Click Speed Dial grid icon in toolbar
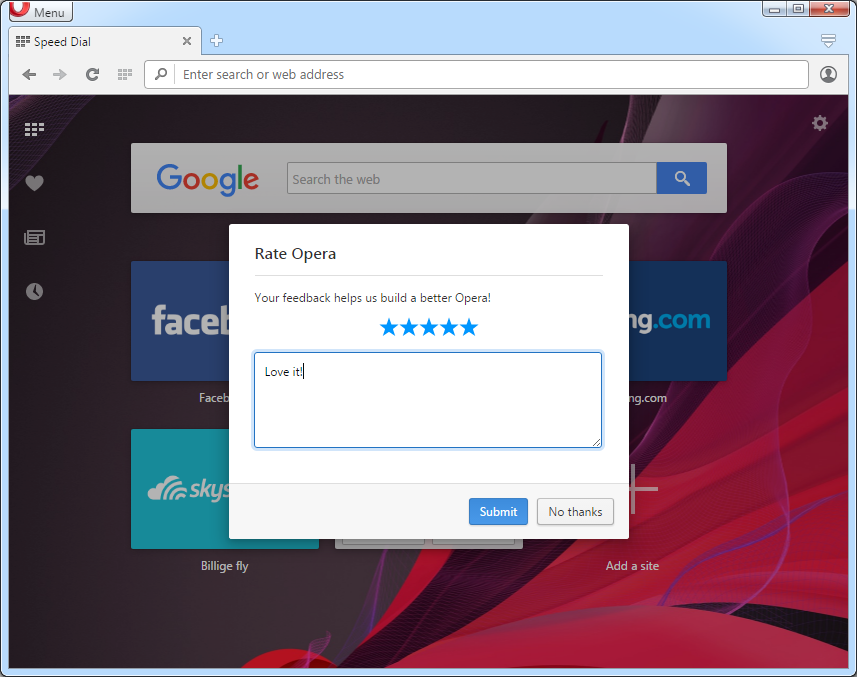857x677 pixels. click(x=125, y=75)
